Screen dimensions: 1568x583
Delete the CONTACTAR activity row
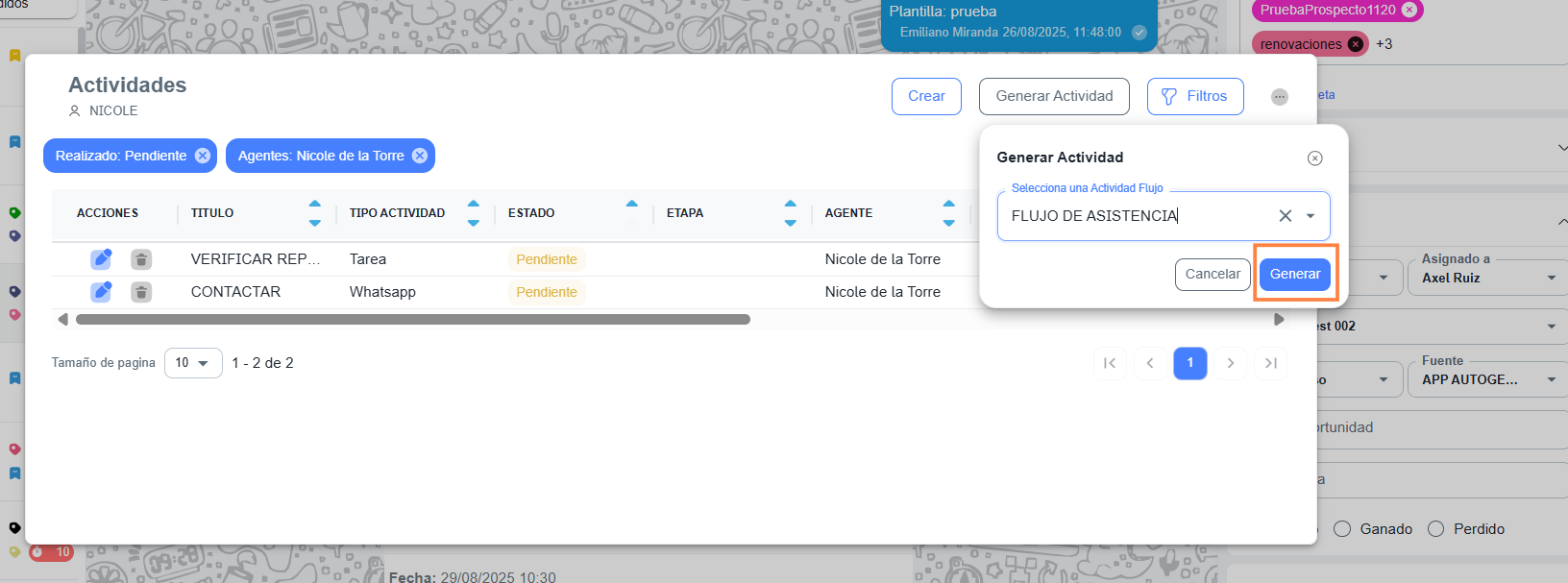point(141,292)
